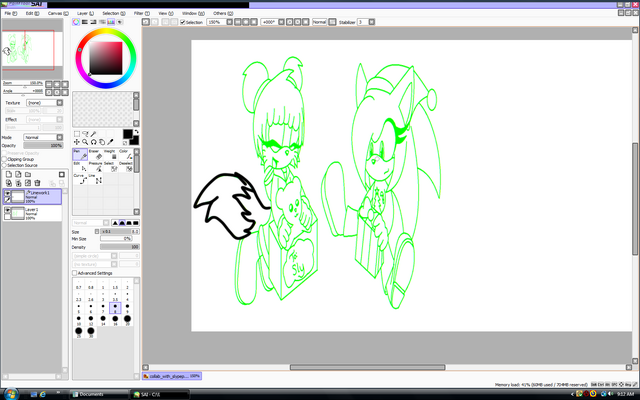Screen dimensions: 640x400
Task: Enable Selection Source option
Action: pos(4,165)
